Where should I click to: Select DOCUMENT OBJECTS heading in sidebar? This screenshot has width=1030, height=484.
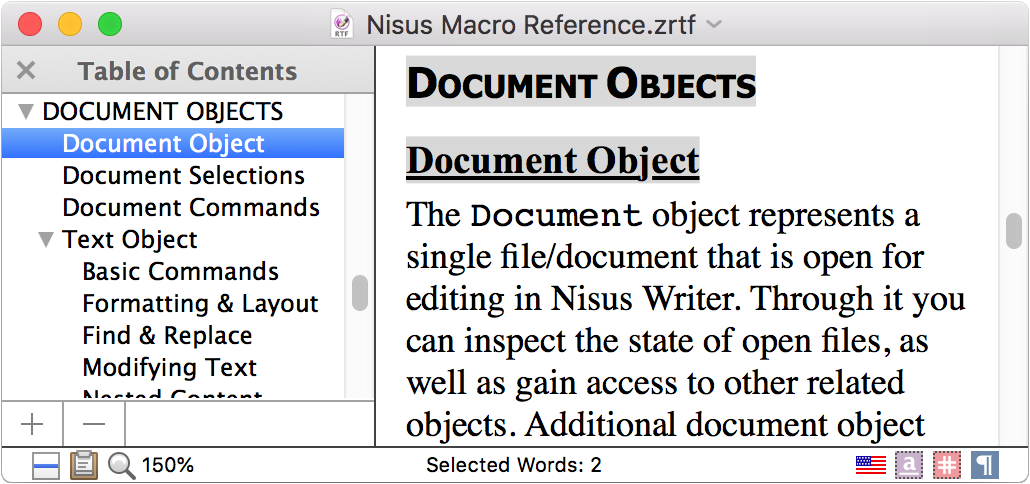[163, 112]
